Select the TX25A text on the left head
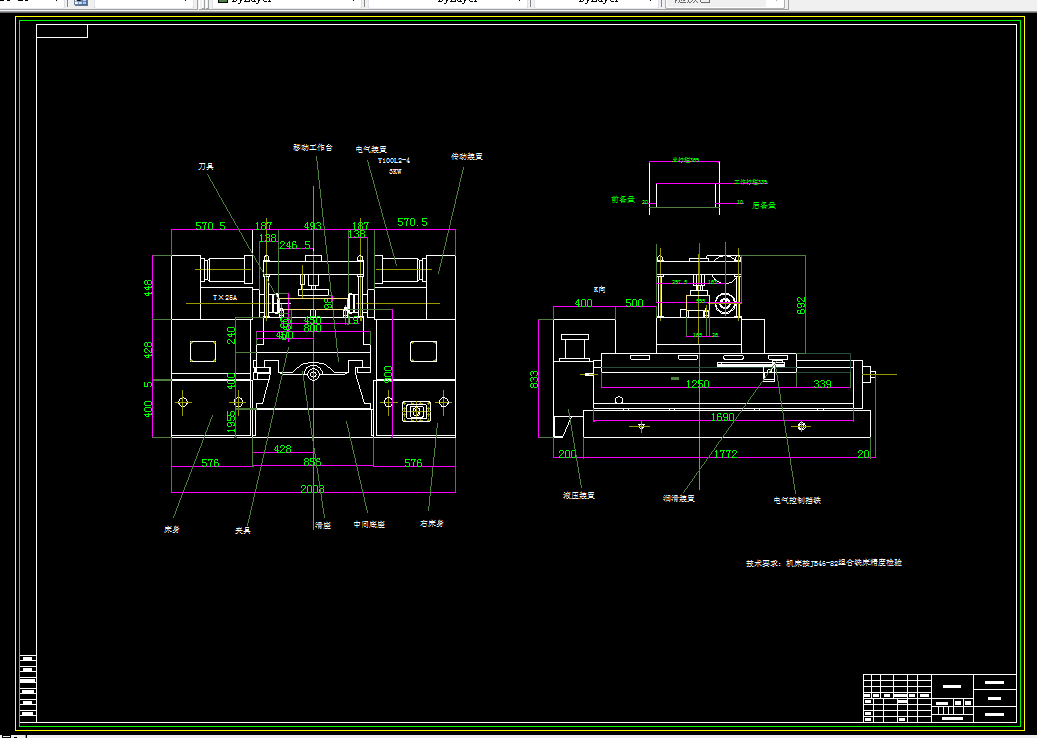 pos(225,298)
